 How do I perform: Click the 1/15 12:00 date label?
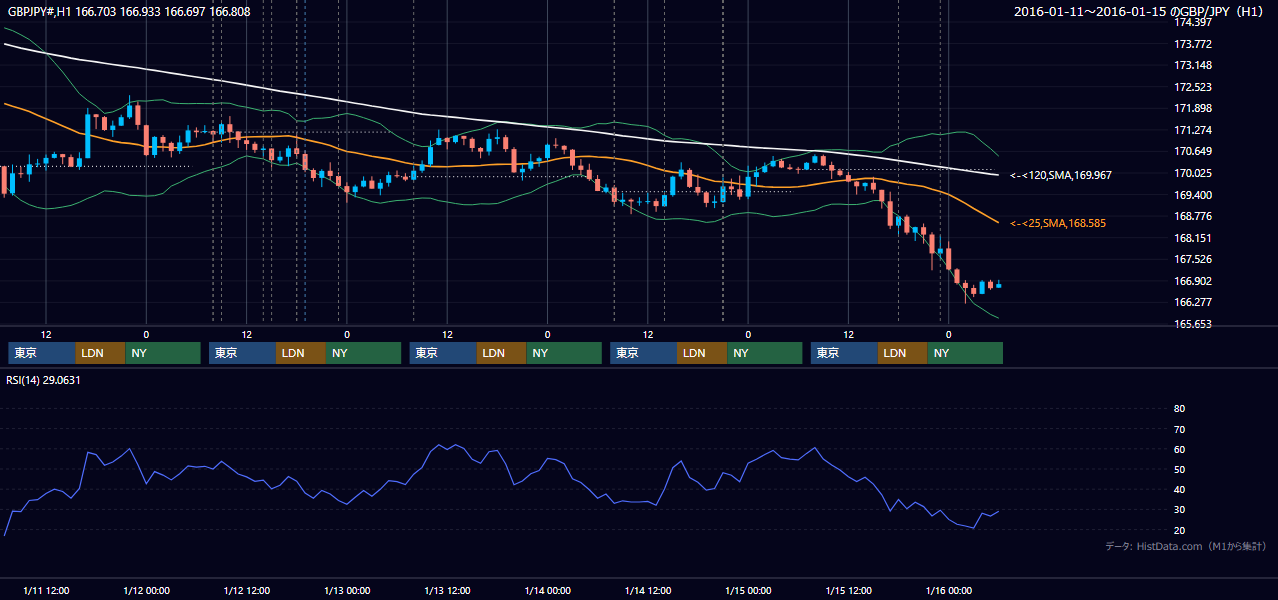click(x=848, y=590)
